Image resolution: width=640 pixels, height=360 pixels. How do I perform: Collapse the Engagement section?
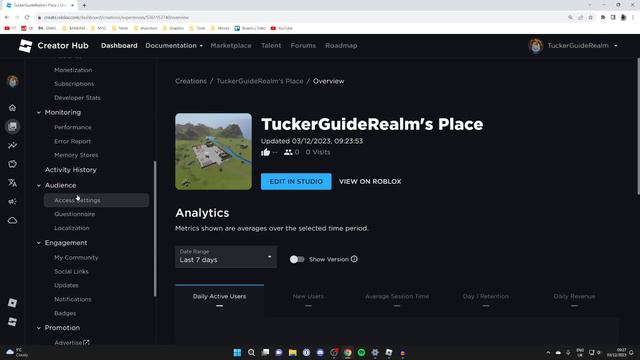pyautogui.click(x=39, y=243)
